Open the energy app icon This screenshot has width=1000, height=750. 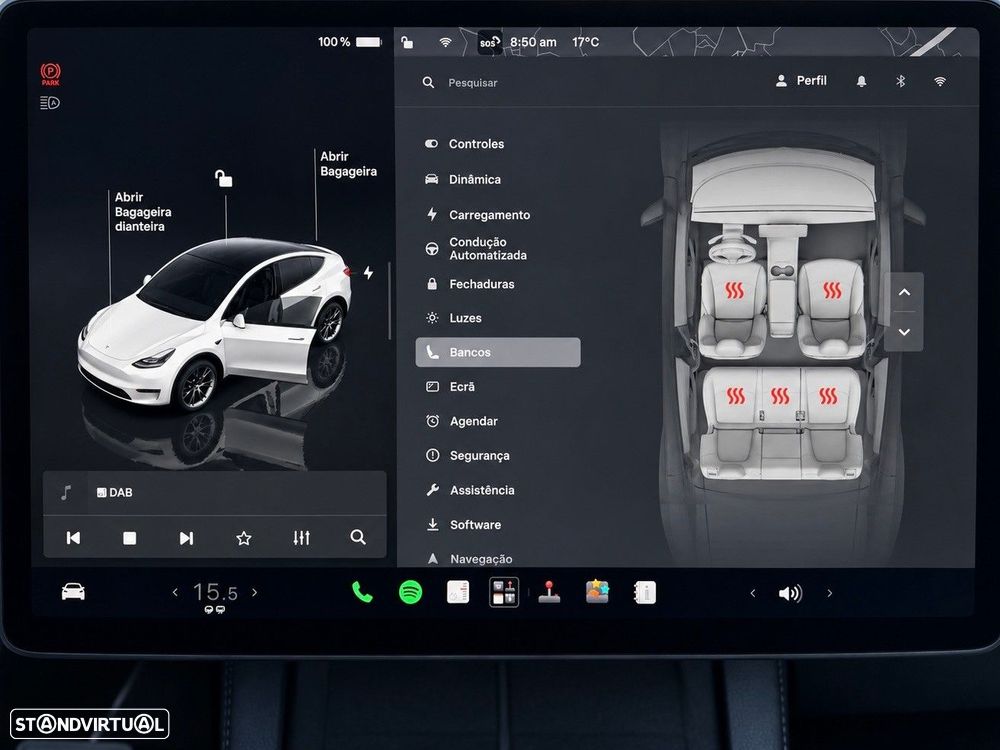(458, 592)
